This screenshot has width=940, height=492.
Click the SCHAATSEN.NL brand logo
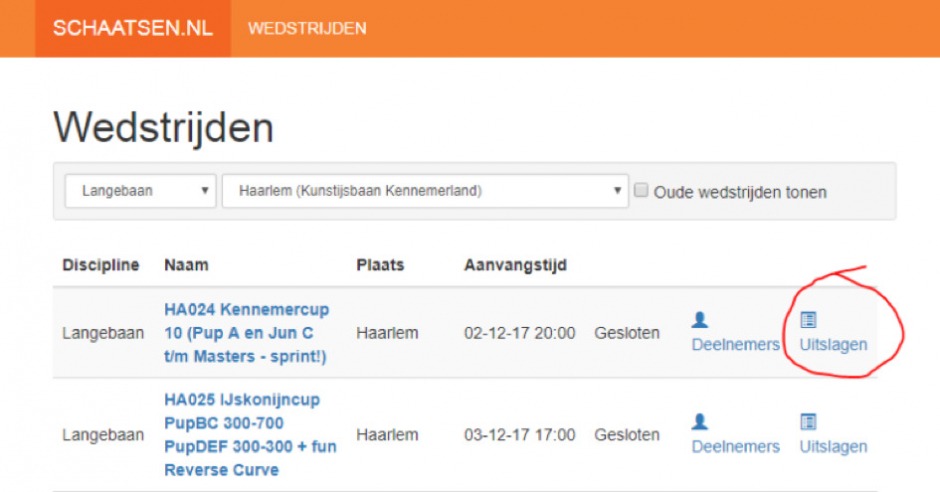pos(133,28)
